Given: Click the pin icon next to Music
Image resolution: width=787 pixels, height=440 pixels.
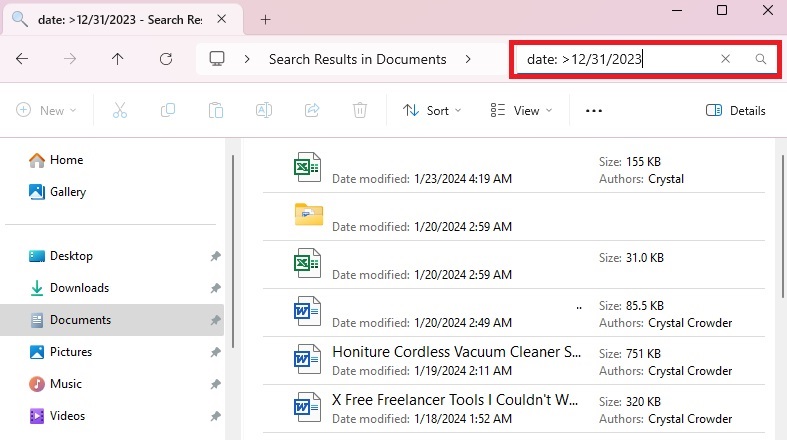Looking at the screenshot, I should pyautogui.click(x=215, y=385).
